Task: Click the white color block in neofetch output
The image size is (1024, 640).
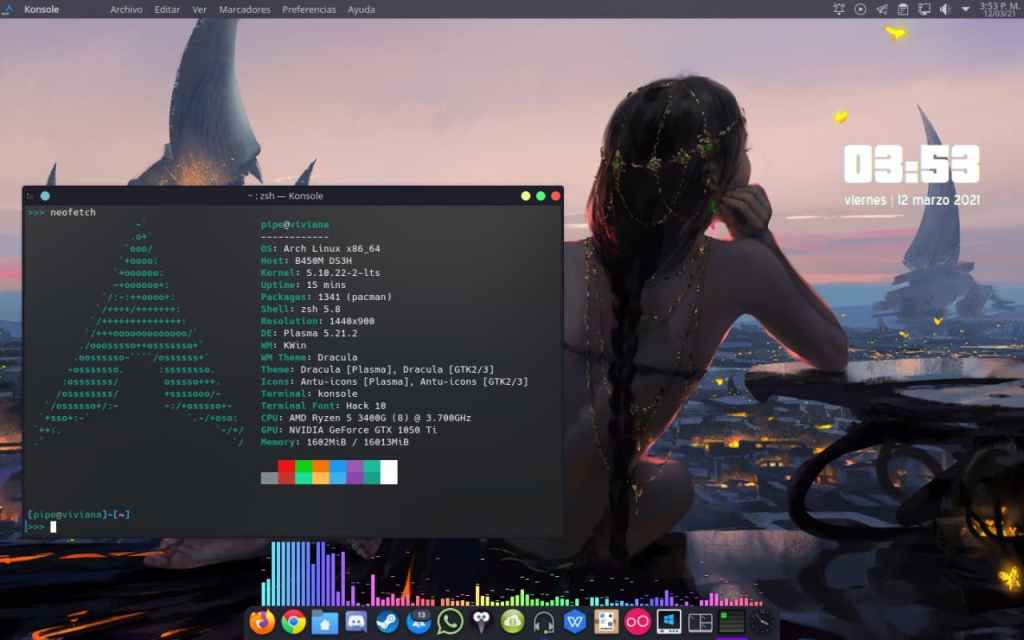Action: pos(388,472)
